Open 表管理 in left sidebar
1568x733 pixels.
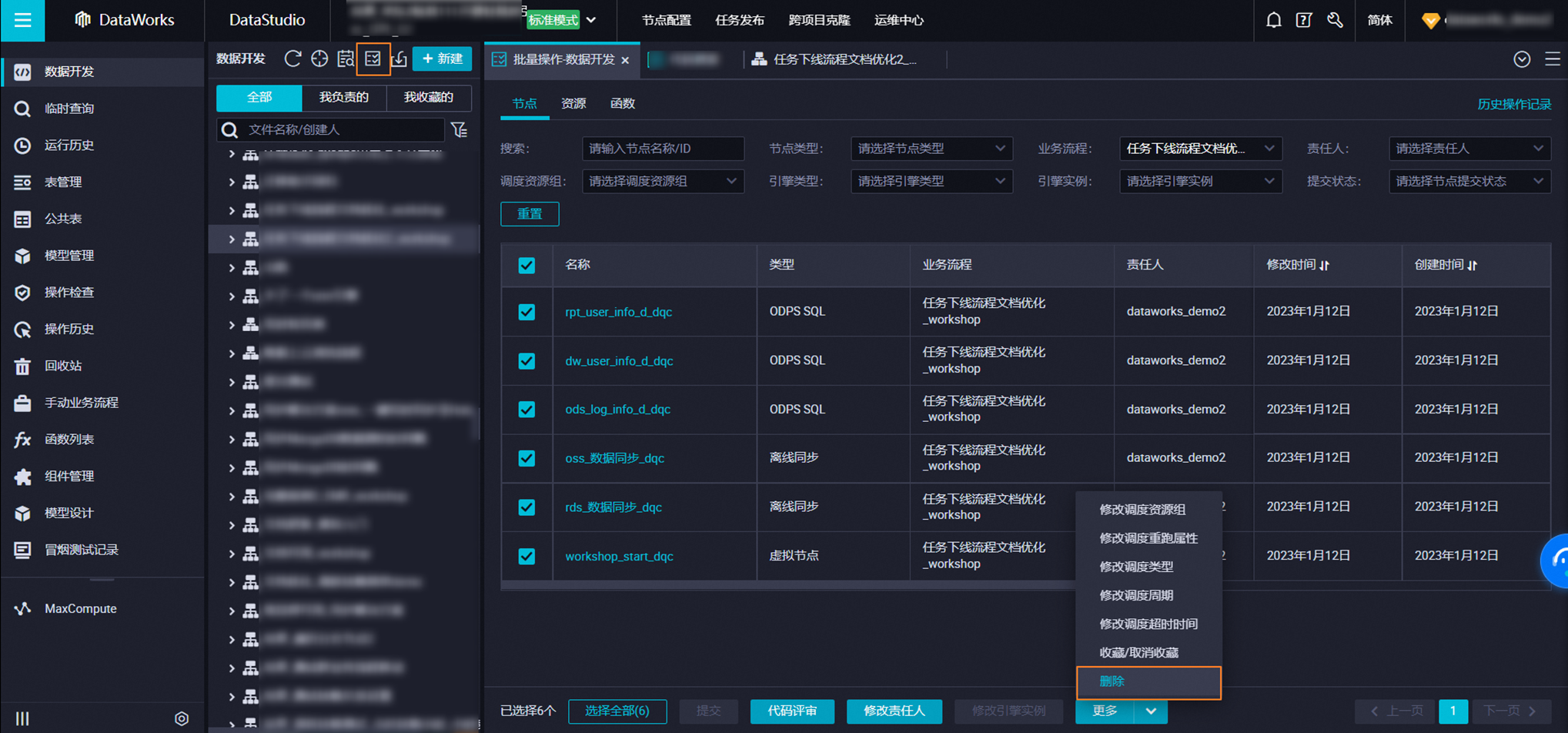click(102, 182)
